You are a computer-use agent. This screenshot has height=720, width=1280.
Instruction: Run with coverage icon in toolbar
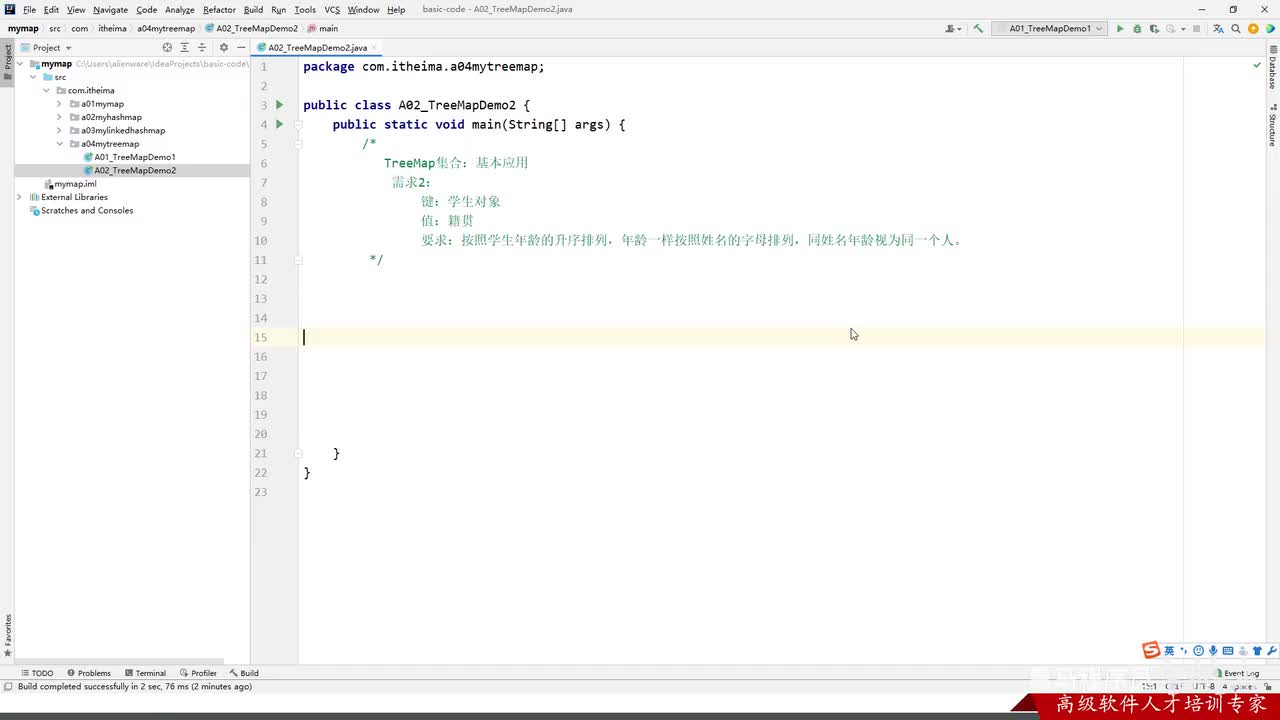1154,29
